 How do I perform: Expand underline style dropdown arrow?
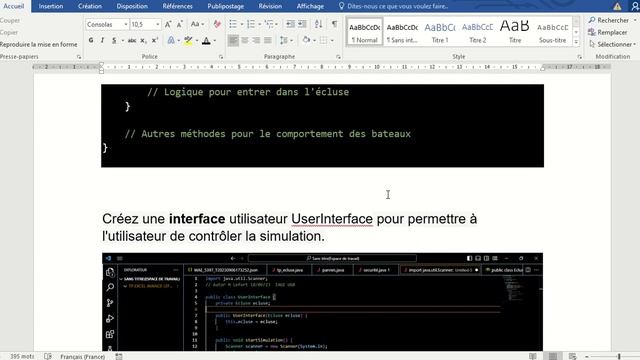pos(122,40)
